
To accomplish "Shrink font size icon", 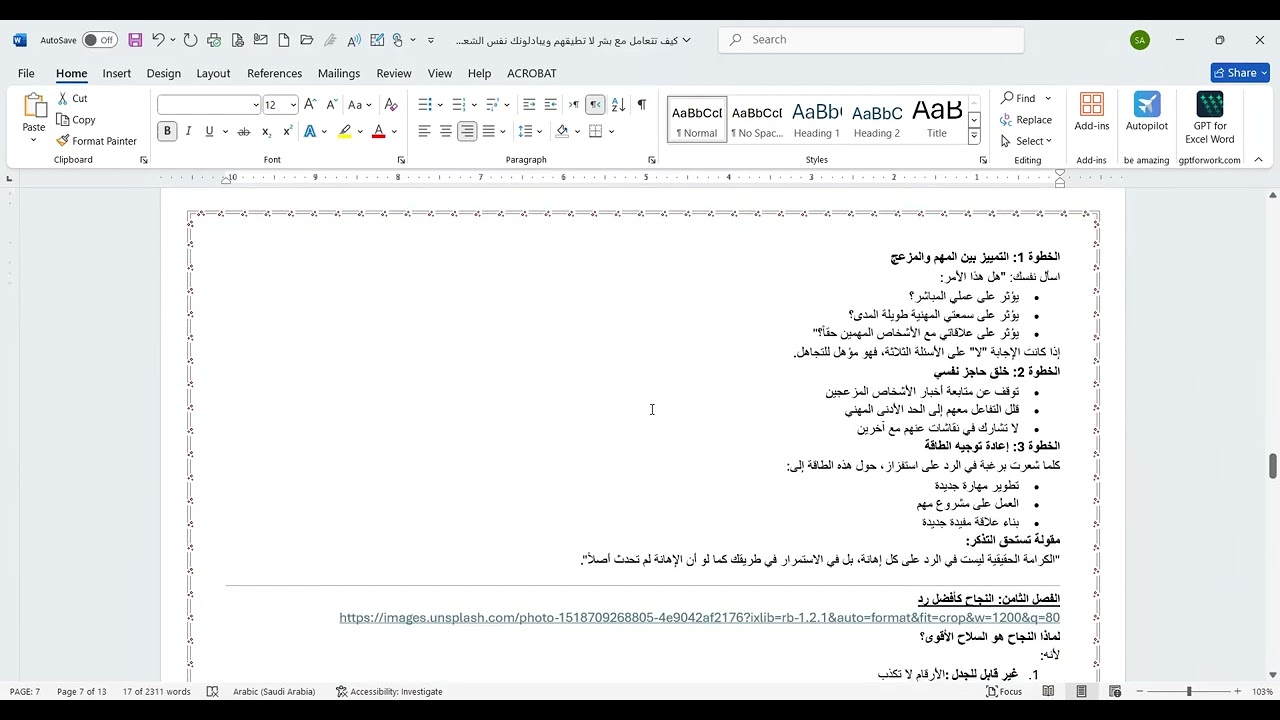I will click(x=331, y=104).
